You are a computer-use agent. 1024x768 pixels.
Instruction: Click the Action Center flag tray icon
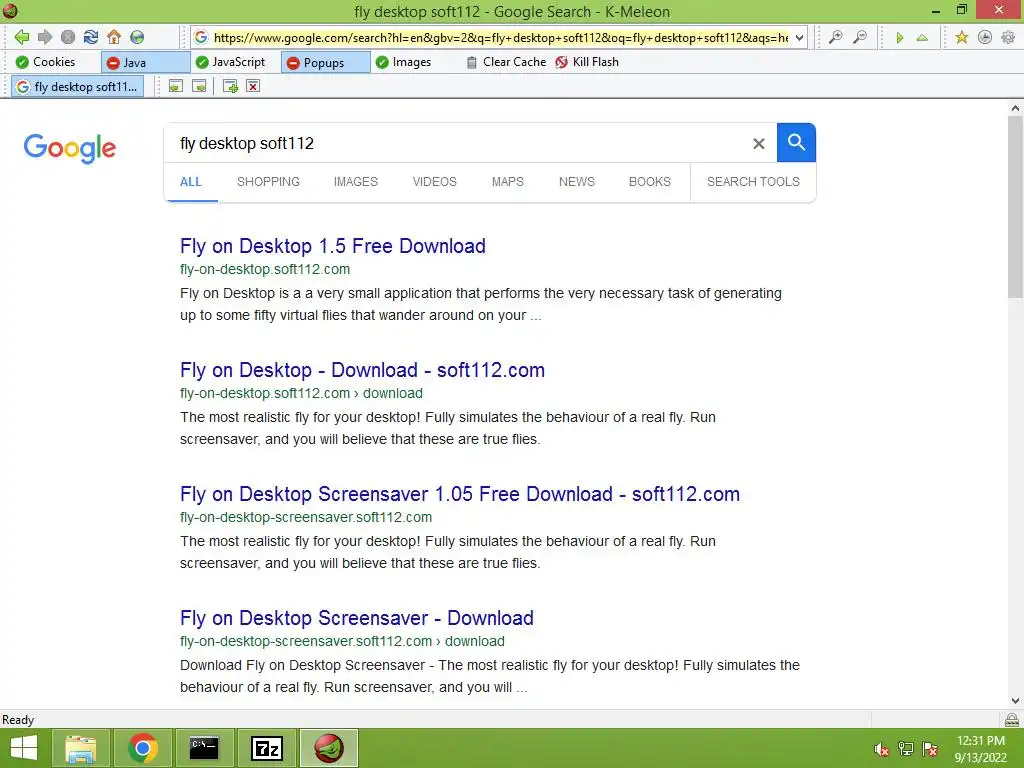(930, 749)
